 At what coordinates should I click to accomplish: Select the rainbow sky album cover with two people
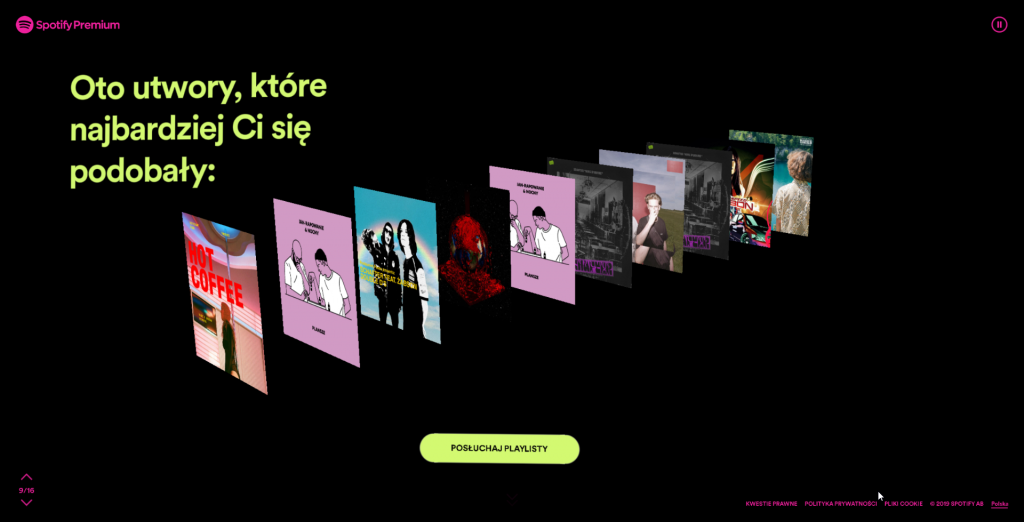[396, 264]
